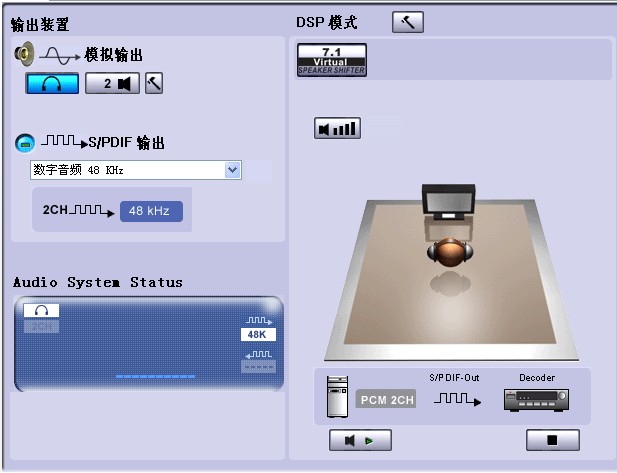The width and height of the screenshot is (617, 473).
Task: Click the S/PDIF output round icon
Action: tap(24, 143)
